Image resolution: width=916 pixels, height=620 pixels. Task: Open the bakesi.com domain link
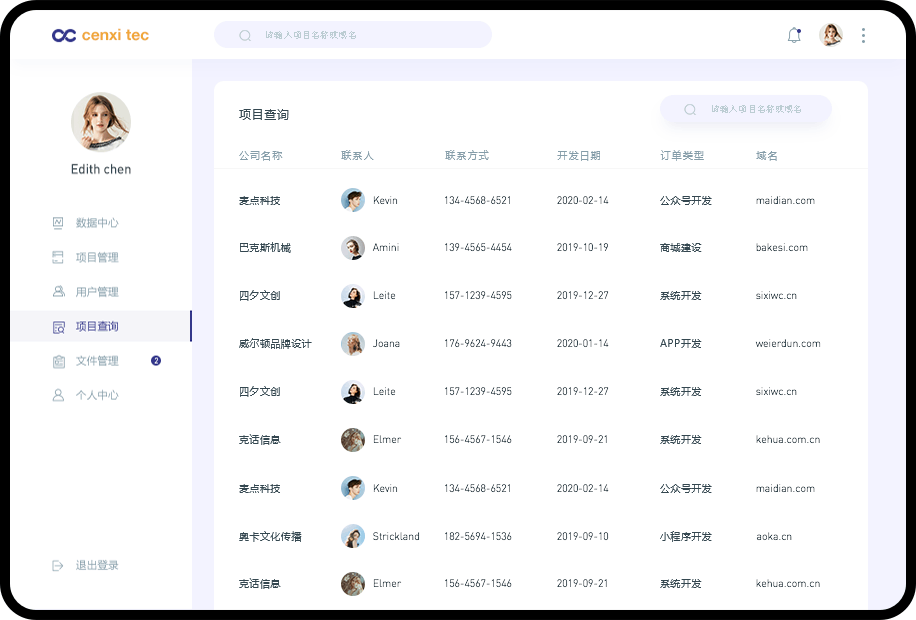(782, 248)
